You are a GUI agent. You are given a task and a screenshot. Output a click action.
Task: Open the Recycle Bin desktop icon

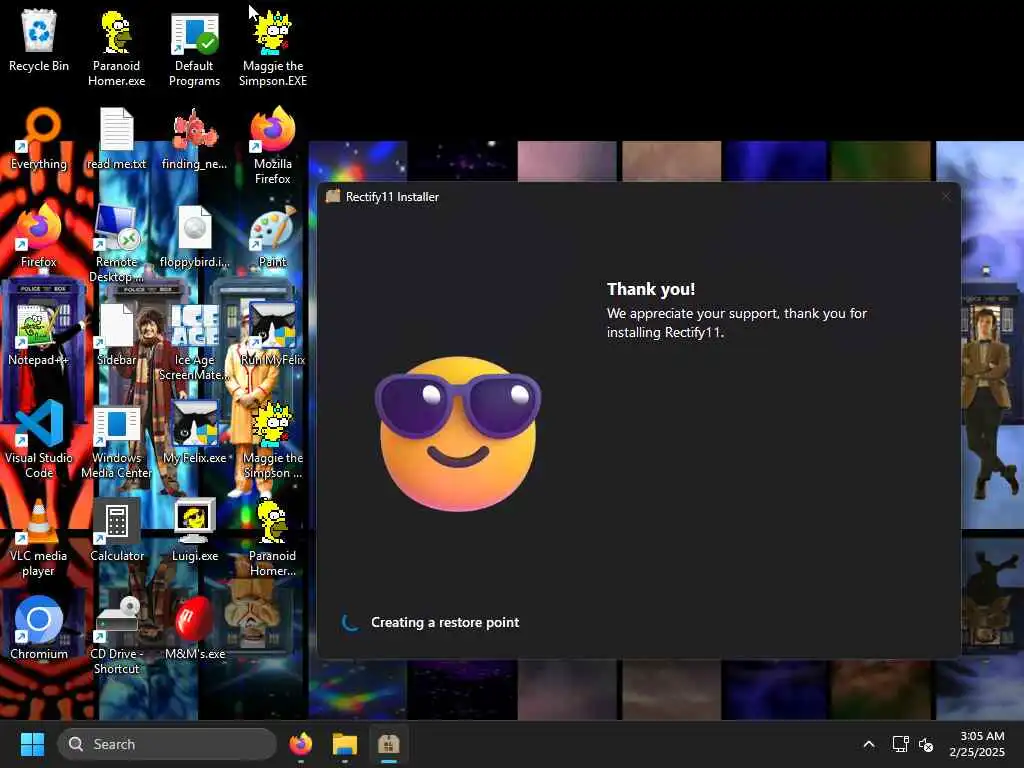point(39,41)
